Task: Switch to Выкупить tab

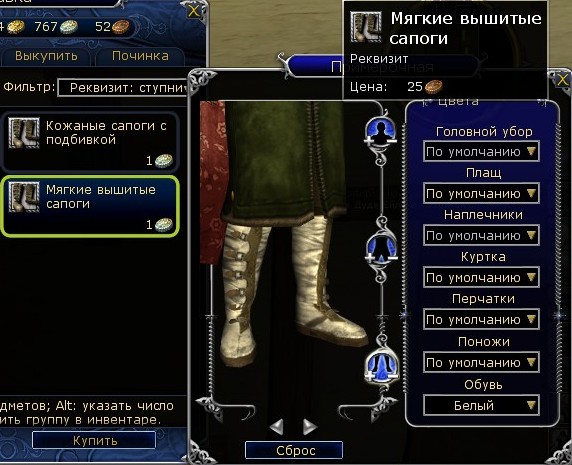Action: pyautogui.click(x=46, y=56)
